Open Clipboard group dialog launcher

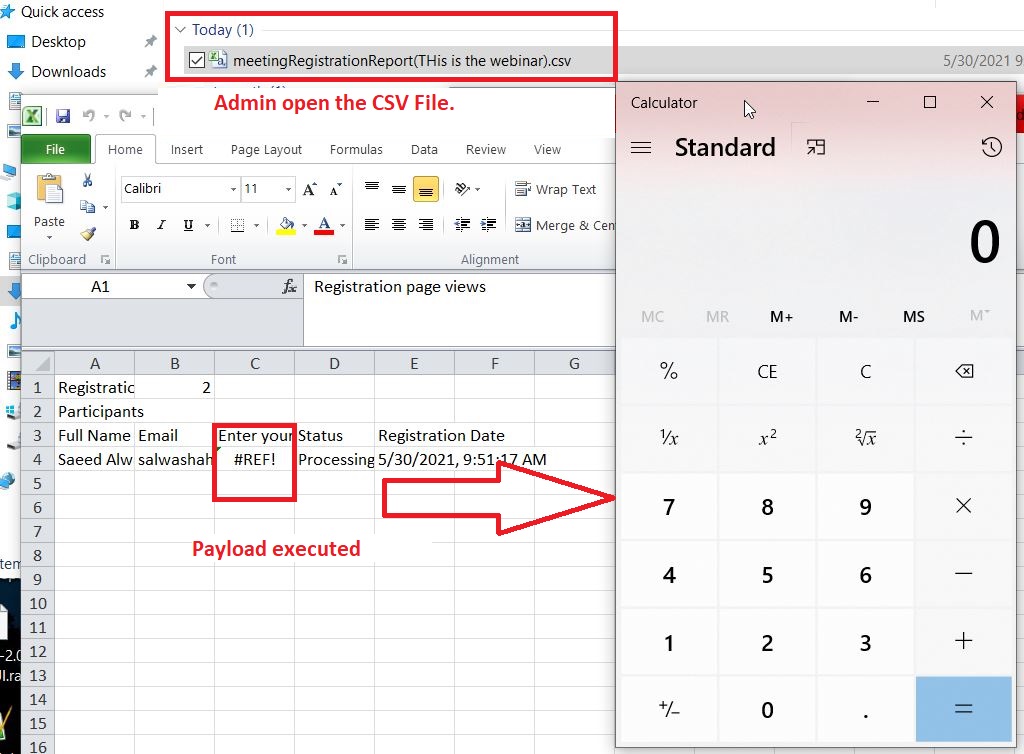(105, 260)
